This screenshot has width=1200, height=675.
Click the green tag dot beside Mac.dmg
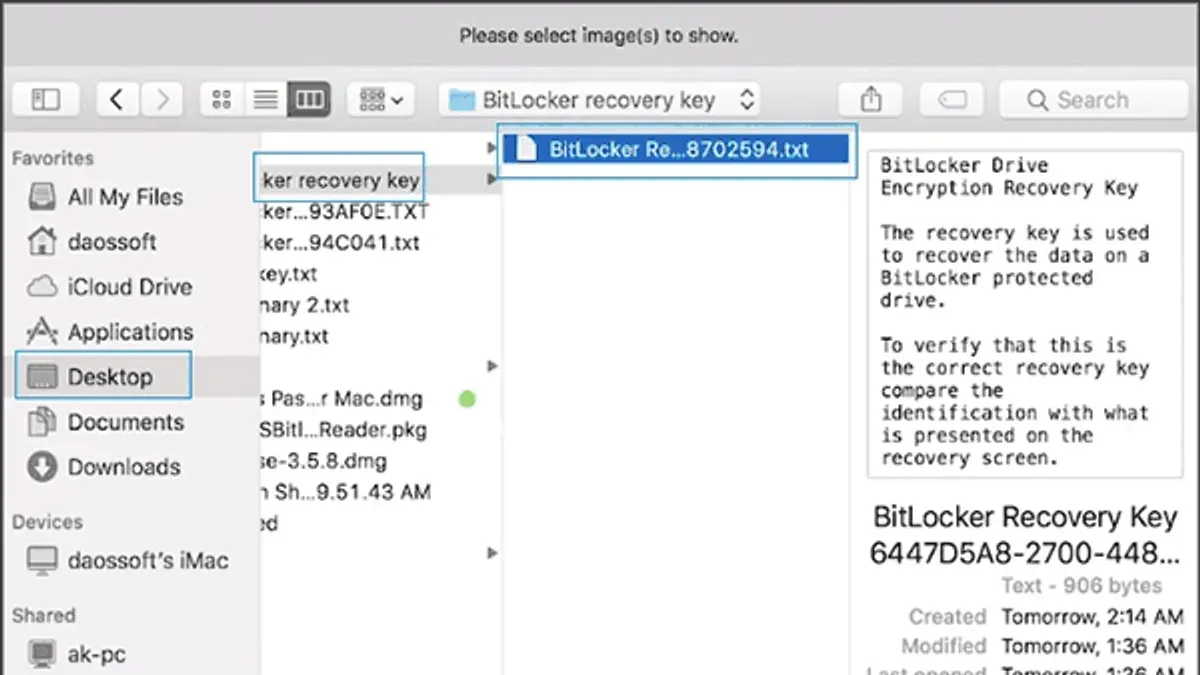point(467,399)
